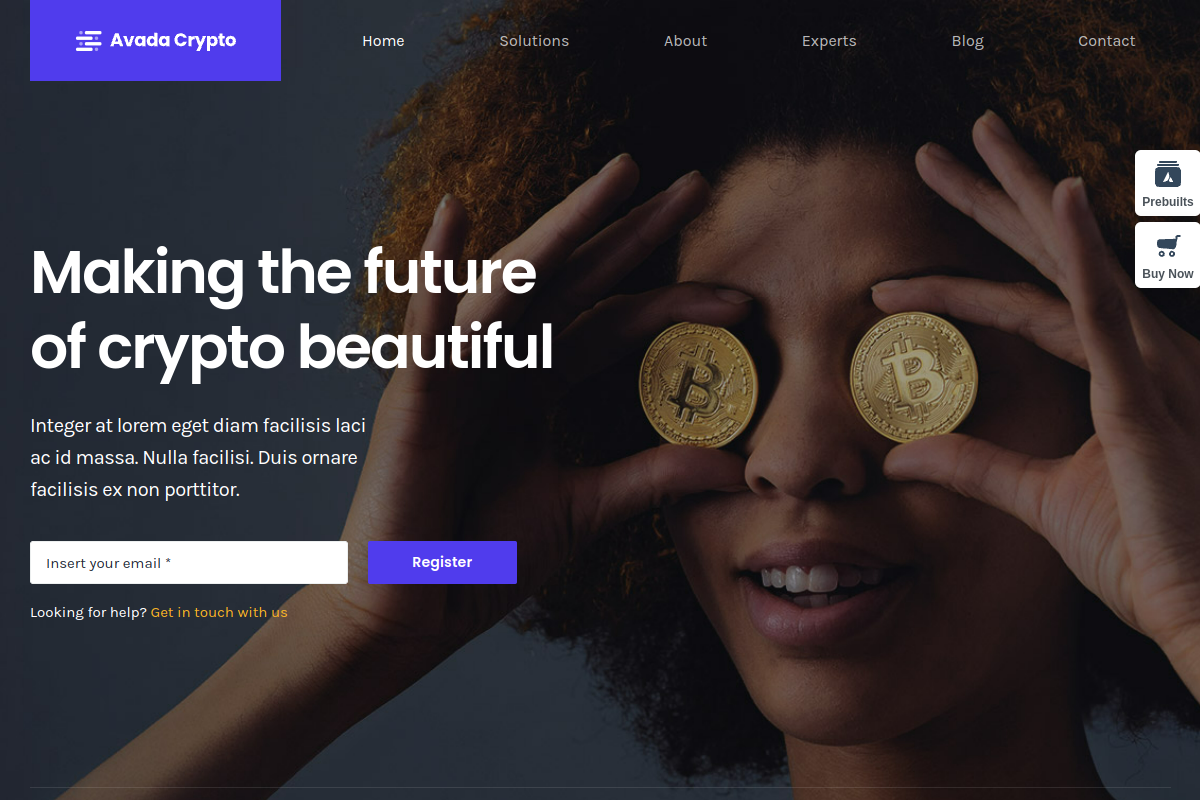Click the right gold Bitcoin coin
1200x800 pixels.
pos(913,377)
